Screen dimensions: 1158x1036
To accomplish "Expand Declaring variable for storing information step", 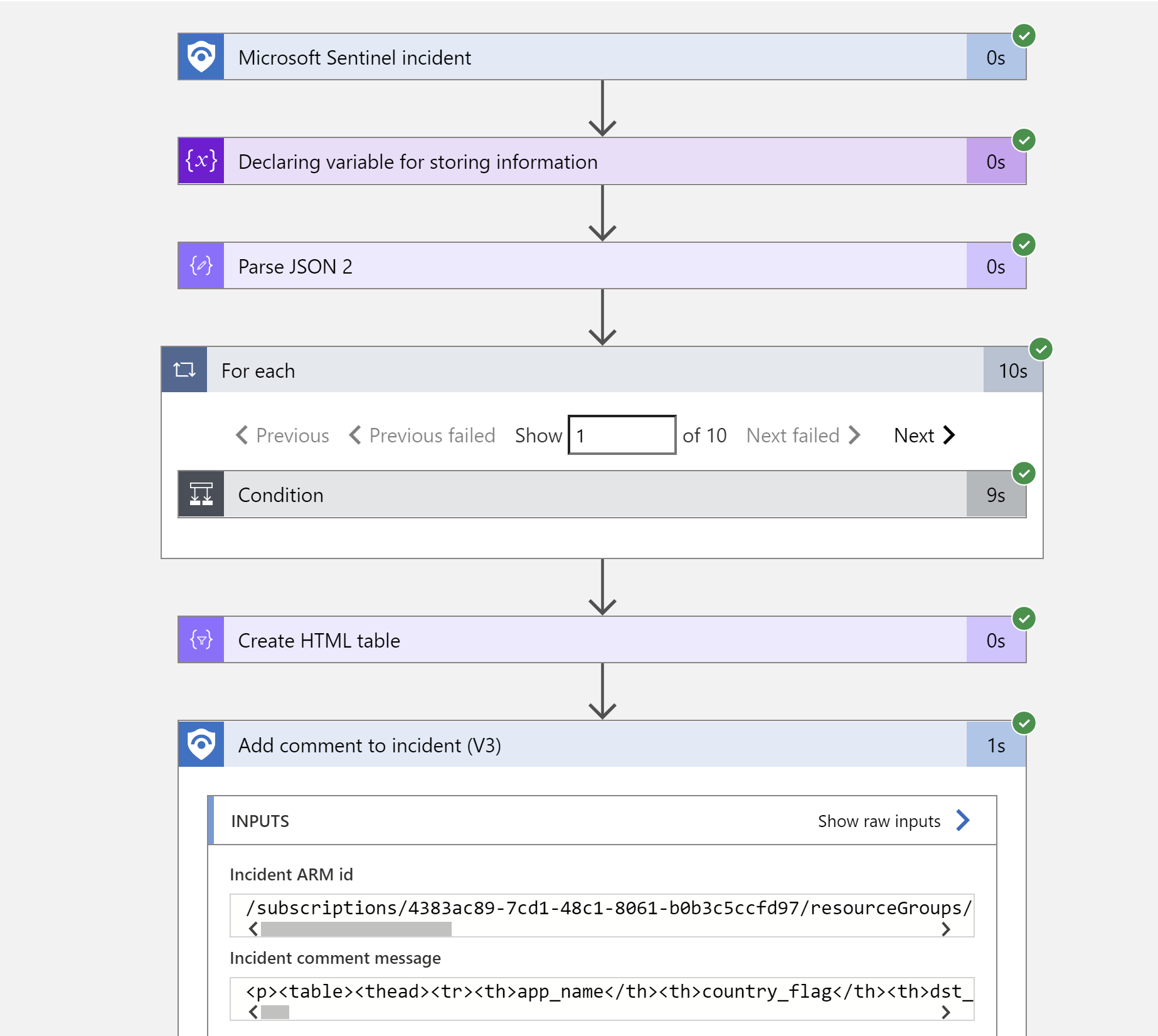I will pos(602,161).
